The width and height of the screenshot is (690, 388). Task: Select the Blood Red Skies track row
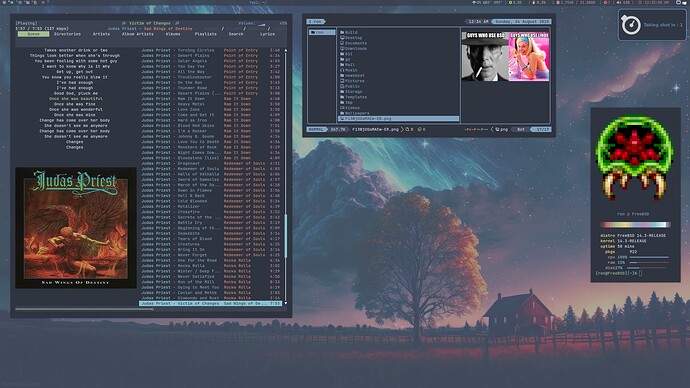211,125
